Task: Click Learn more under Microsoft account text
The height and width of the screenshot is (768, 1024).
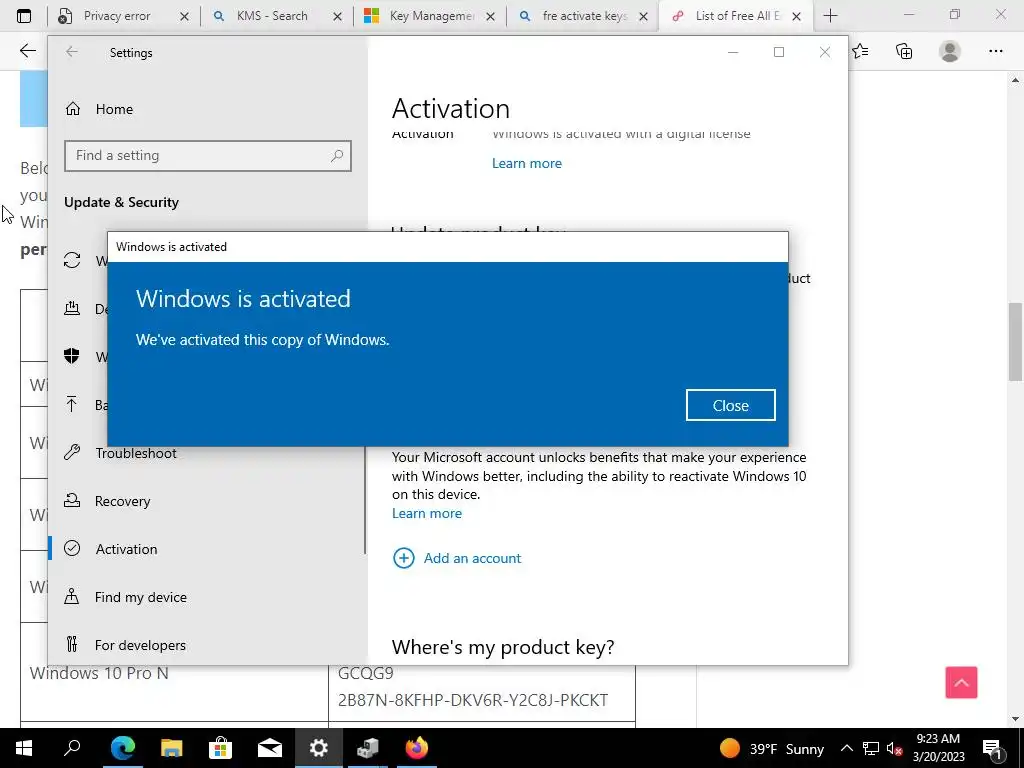Action: tap(426, 513)
